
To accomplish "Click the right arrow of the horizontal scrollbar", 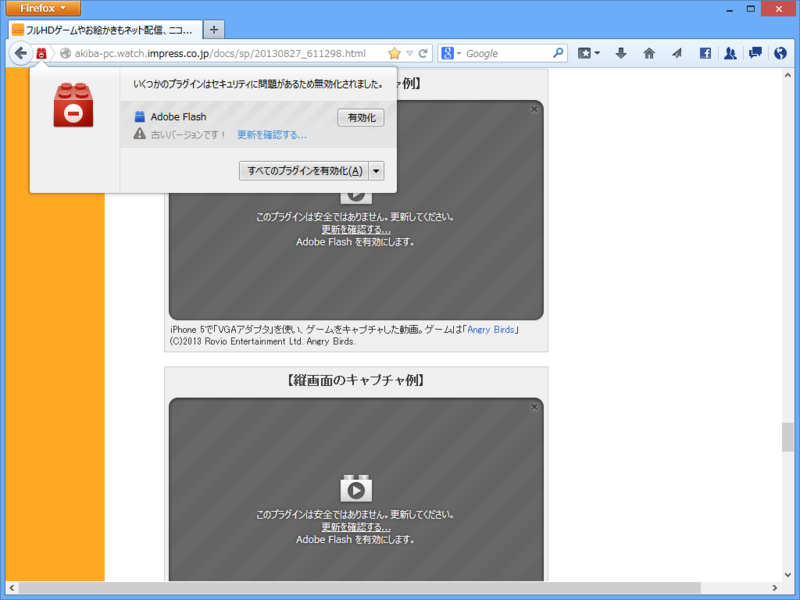I will [x=774, y=588].
